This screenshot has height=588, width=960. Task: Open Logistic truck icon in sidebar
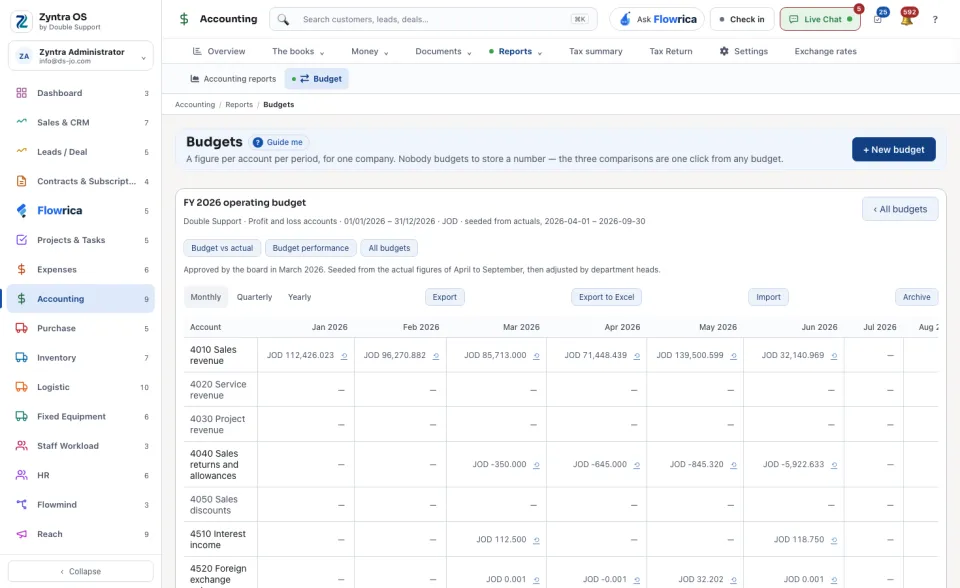pos(21,387)
